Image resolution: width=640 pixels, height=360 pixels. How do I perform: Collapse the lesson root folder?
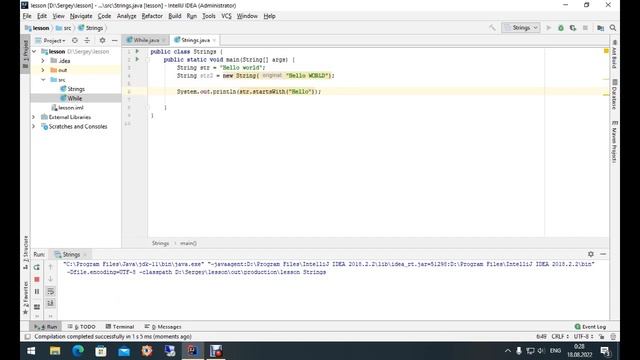click(x=34, y=51)
